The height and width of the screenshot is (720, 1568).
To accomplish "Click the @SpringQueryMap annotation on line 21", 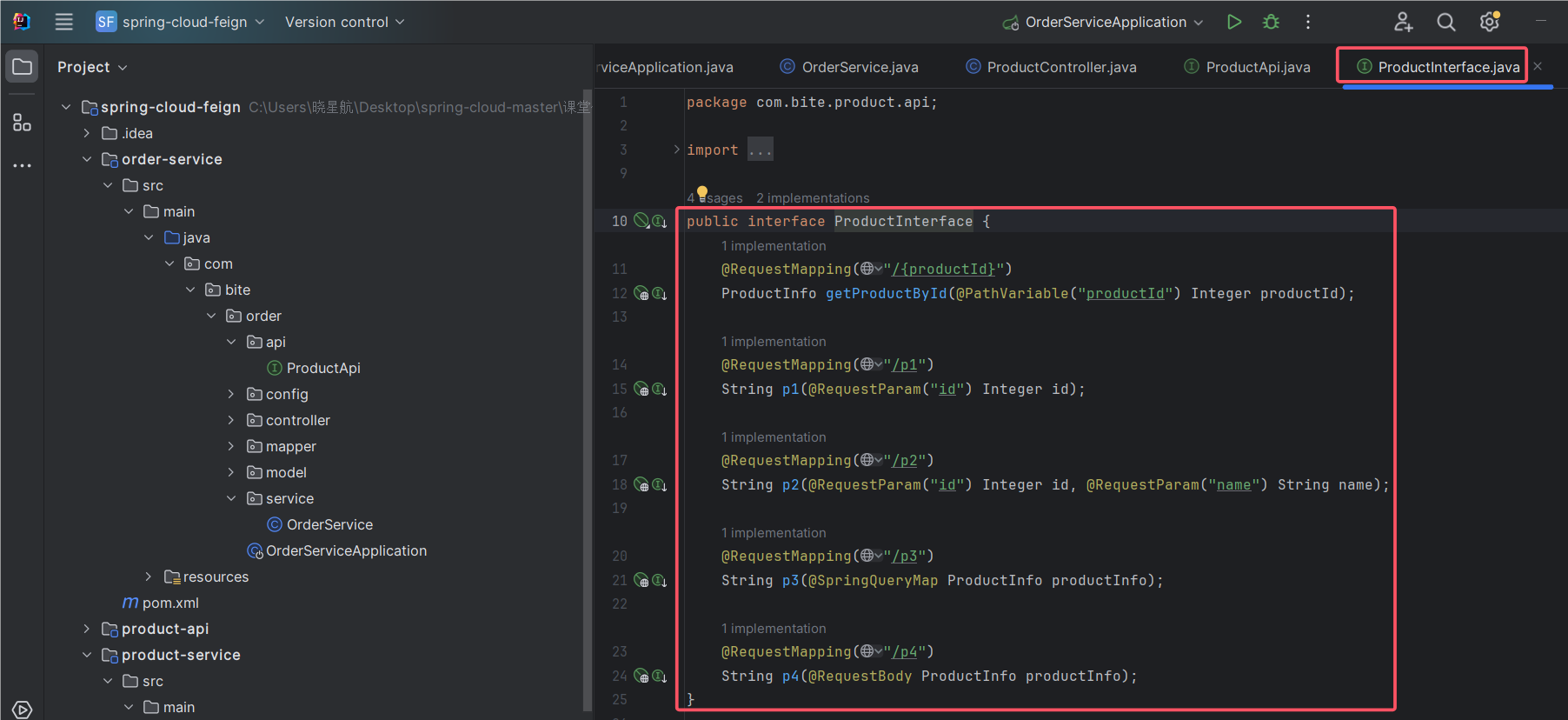I will click(x=873, y=581).
